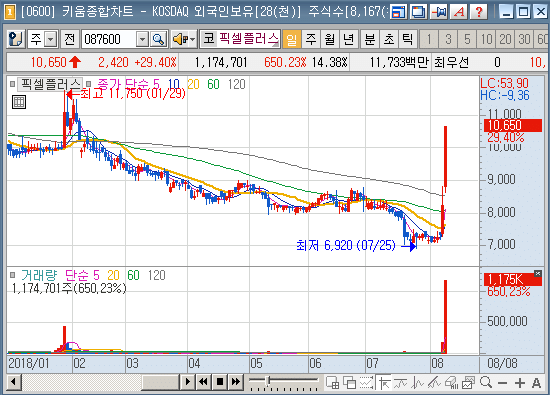Click the wavy line indicator icon

coord(401,382)
